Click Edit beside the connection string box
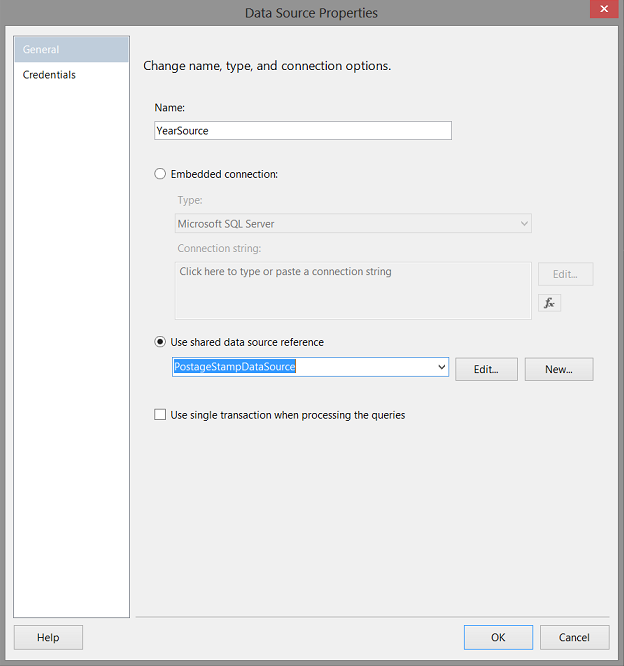Image resolution: width=624 pixels, height=666 pixels. pos(565,273)
